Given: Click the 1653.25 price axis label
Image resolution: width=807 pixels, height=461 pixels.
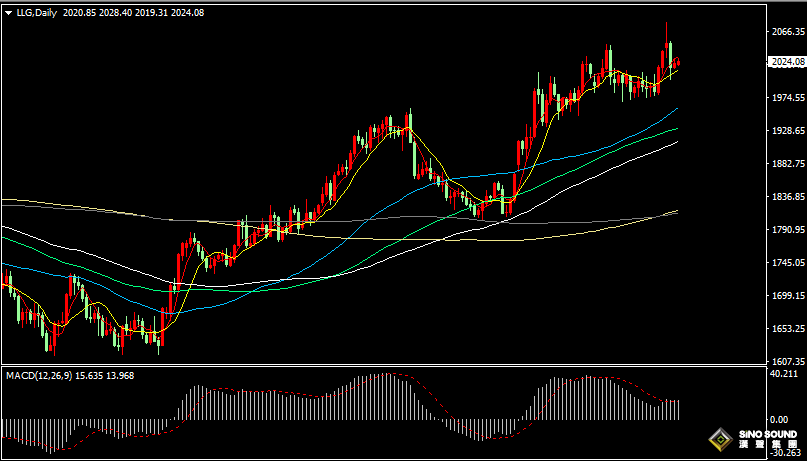Looking at the screenshot, I should 788,329.
